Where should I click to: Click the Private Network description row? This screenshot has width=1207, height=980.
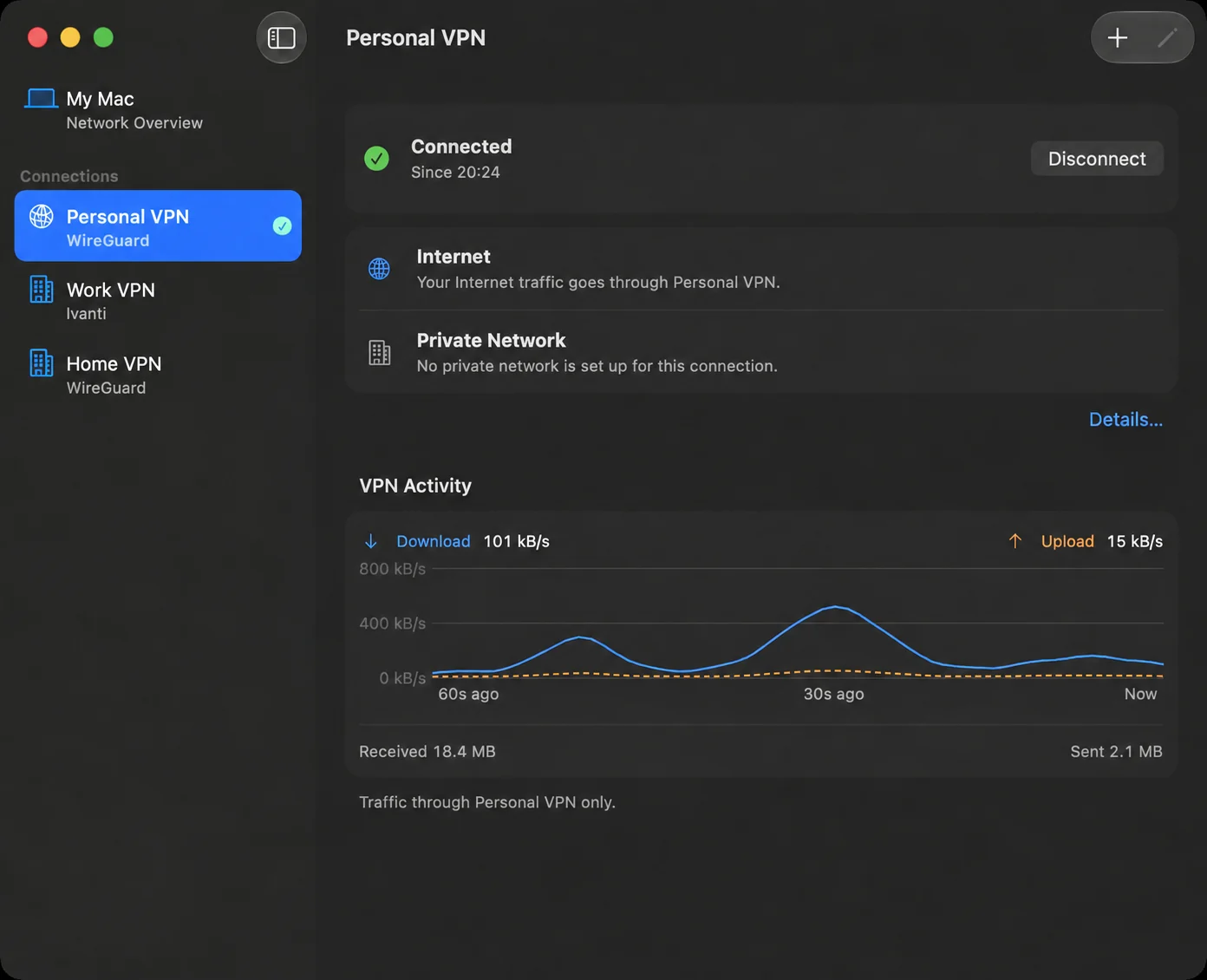[761, 352]
